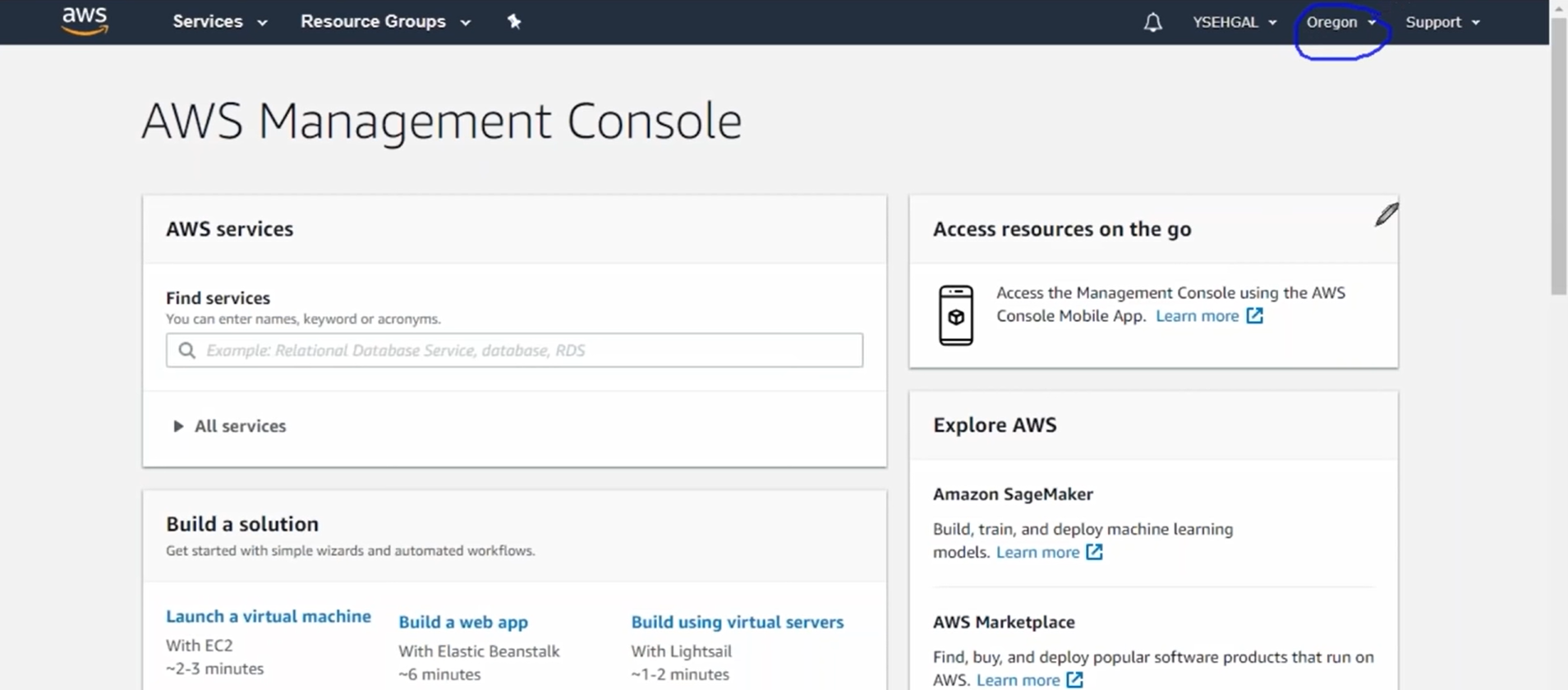Screen dimensions: 1568x690
Task: Open the notifications bell icon
Action: (x=1152, y=22)
